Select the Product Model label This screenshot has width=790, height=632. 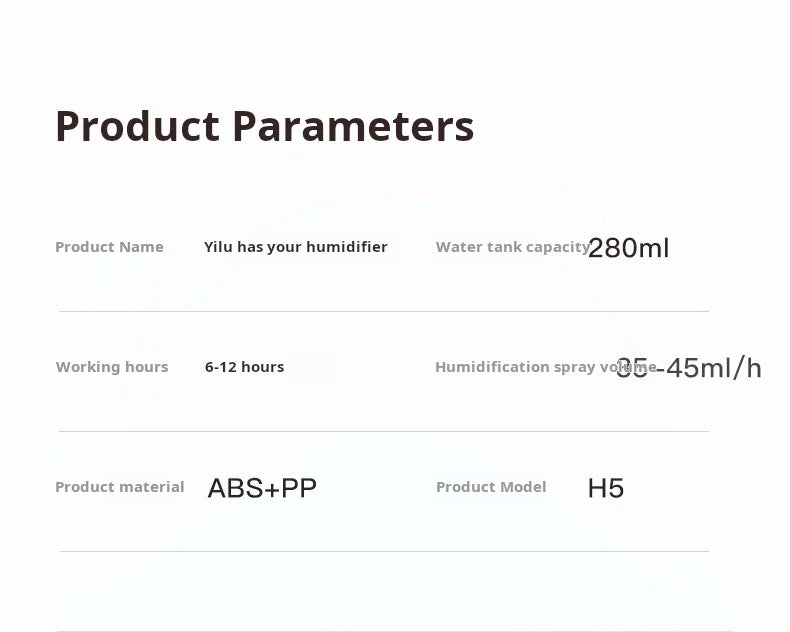491,487
